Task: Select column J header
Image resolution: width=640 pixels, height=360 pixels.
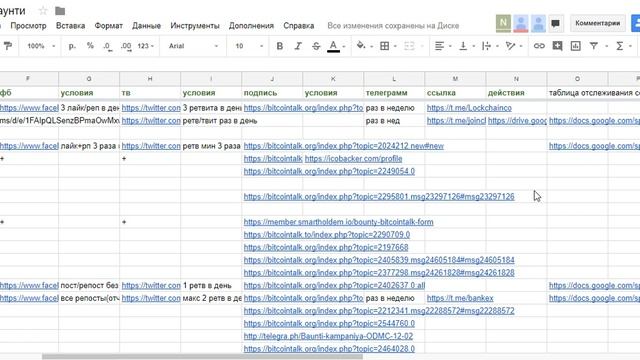Action: tap(272, 79)
